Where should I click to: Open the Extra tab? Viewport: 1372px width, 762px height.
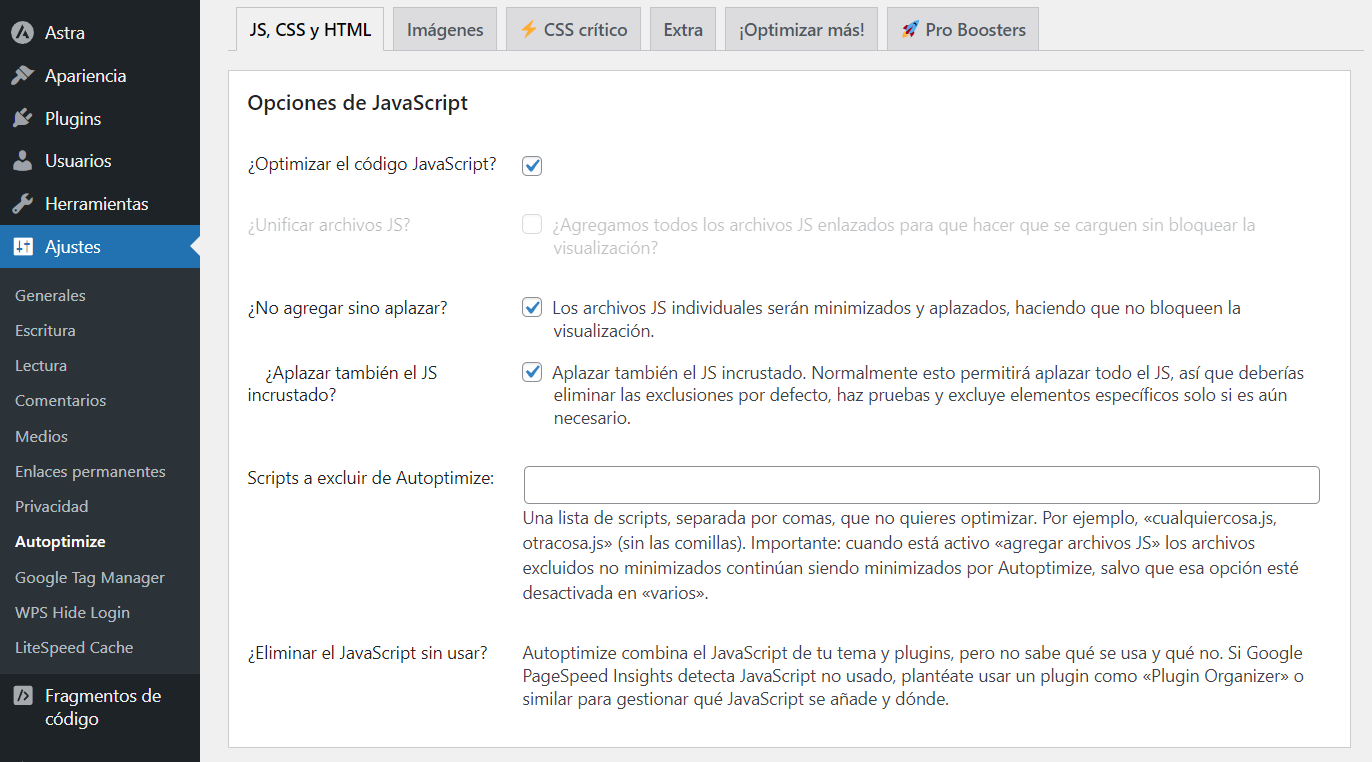point(682,28)
